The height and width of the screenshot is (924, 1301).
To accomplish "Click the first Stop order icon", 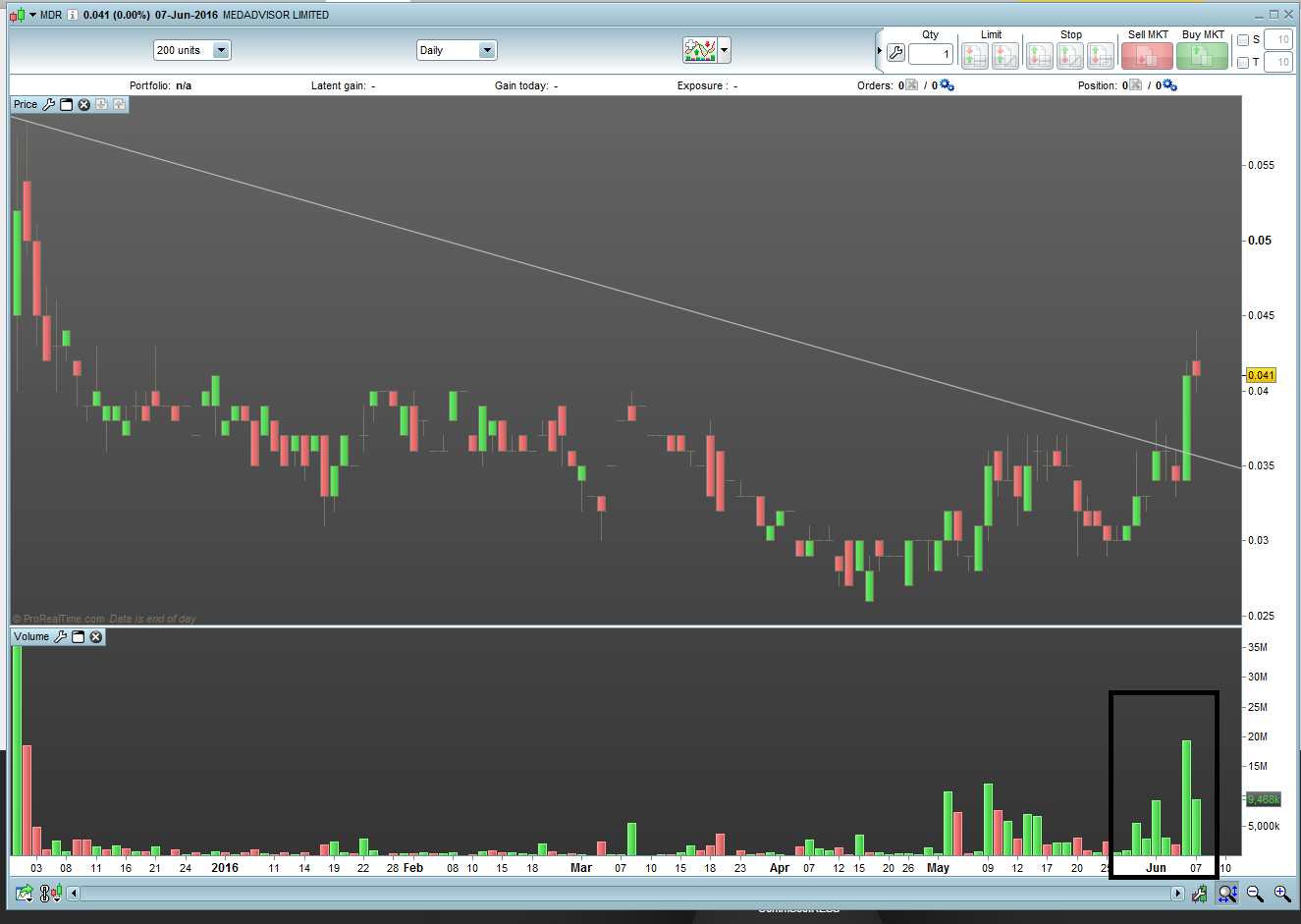I will coord(1039,55).
